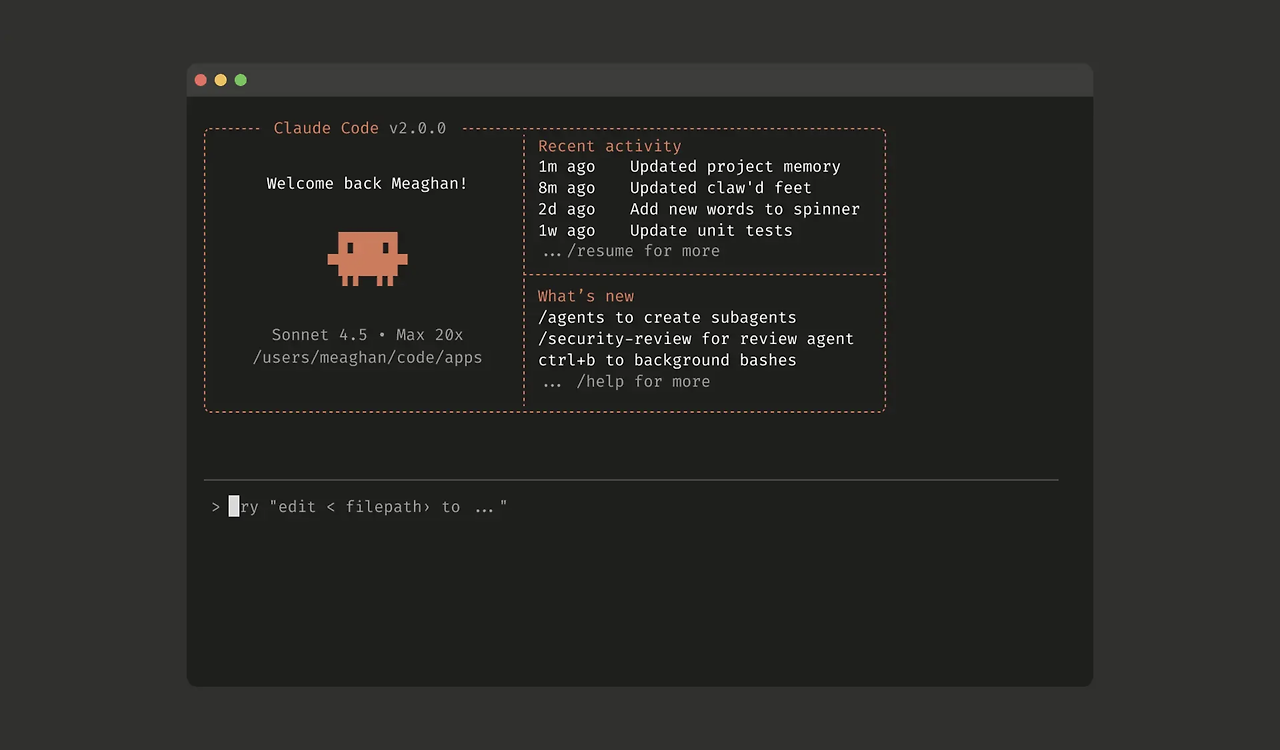This screenshot has height=750, width=1280.
Task: Click 'ctrl+b to background bashes' line
Action: pos(667,360)
